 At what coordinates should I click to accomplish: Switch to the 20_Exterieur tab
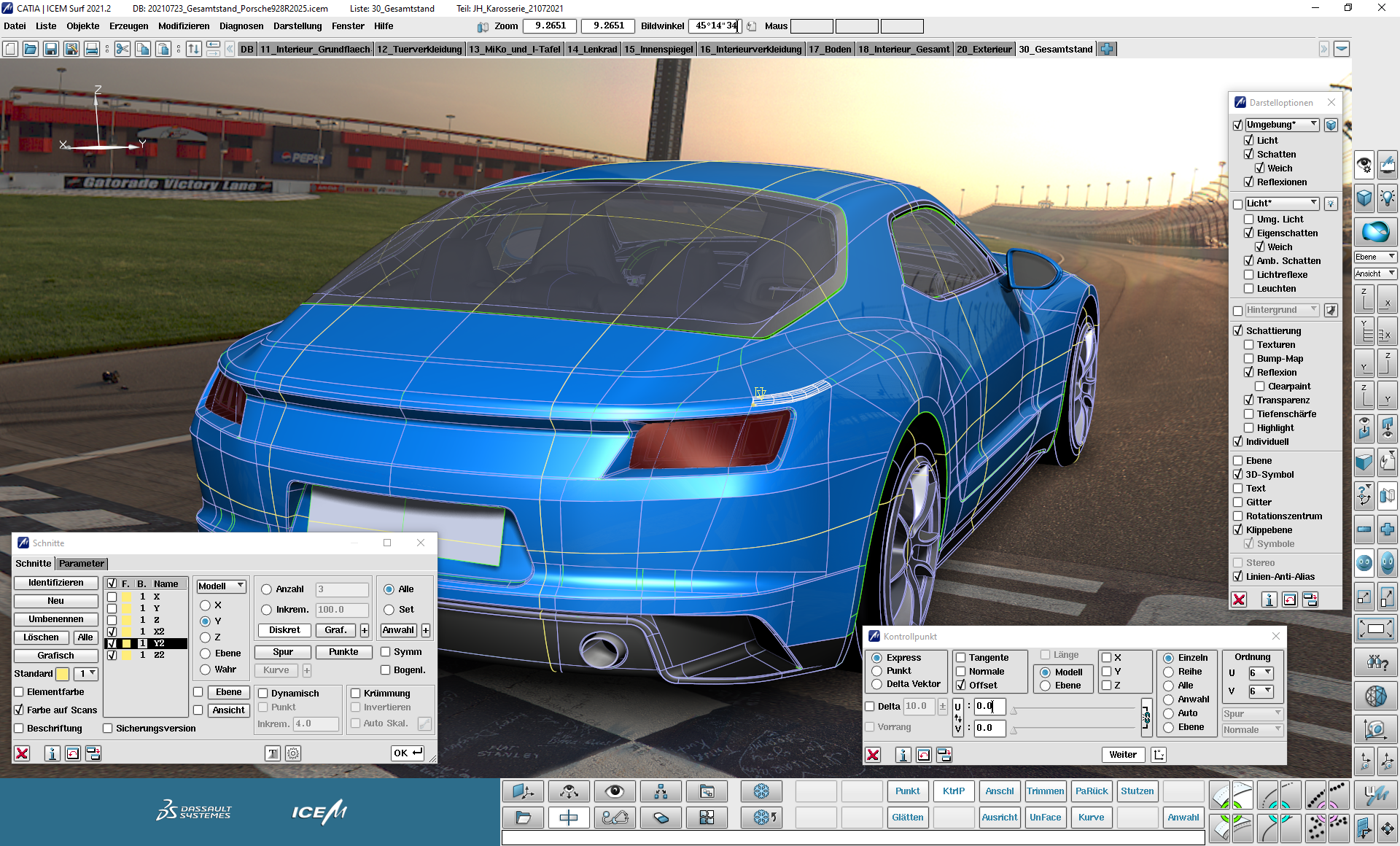pos(984,49)
